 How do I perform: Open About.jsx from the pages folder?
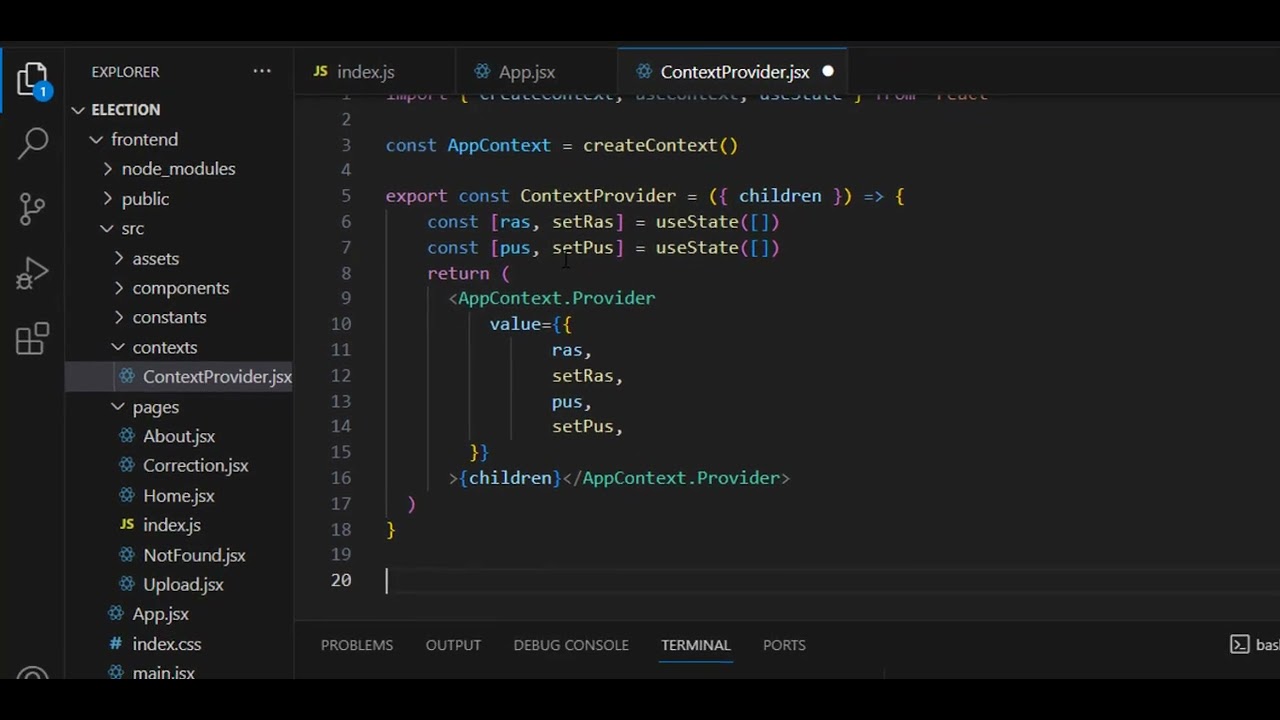(179, 436)
